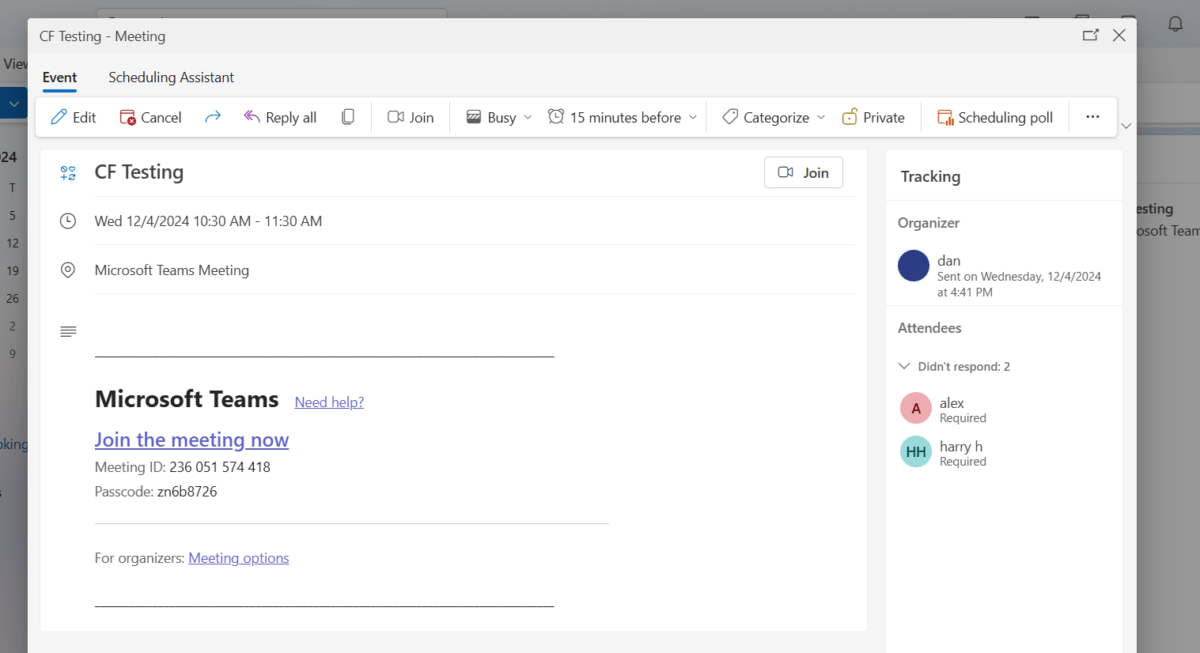Open the Meeting options link
1200x653 pixels.
[x=239, y=558]
